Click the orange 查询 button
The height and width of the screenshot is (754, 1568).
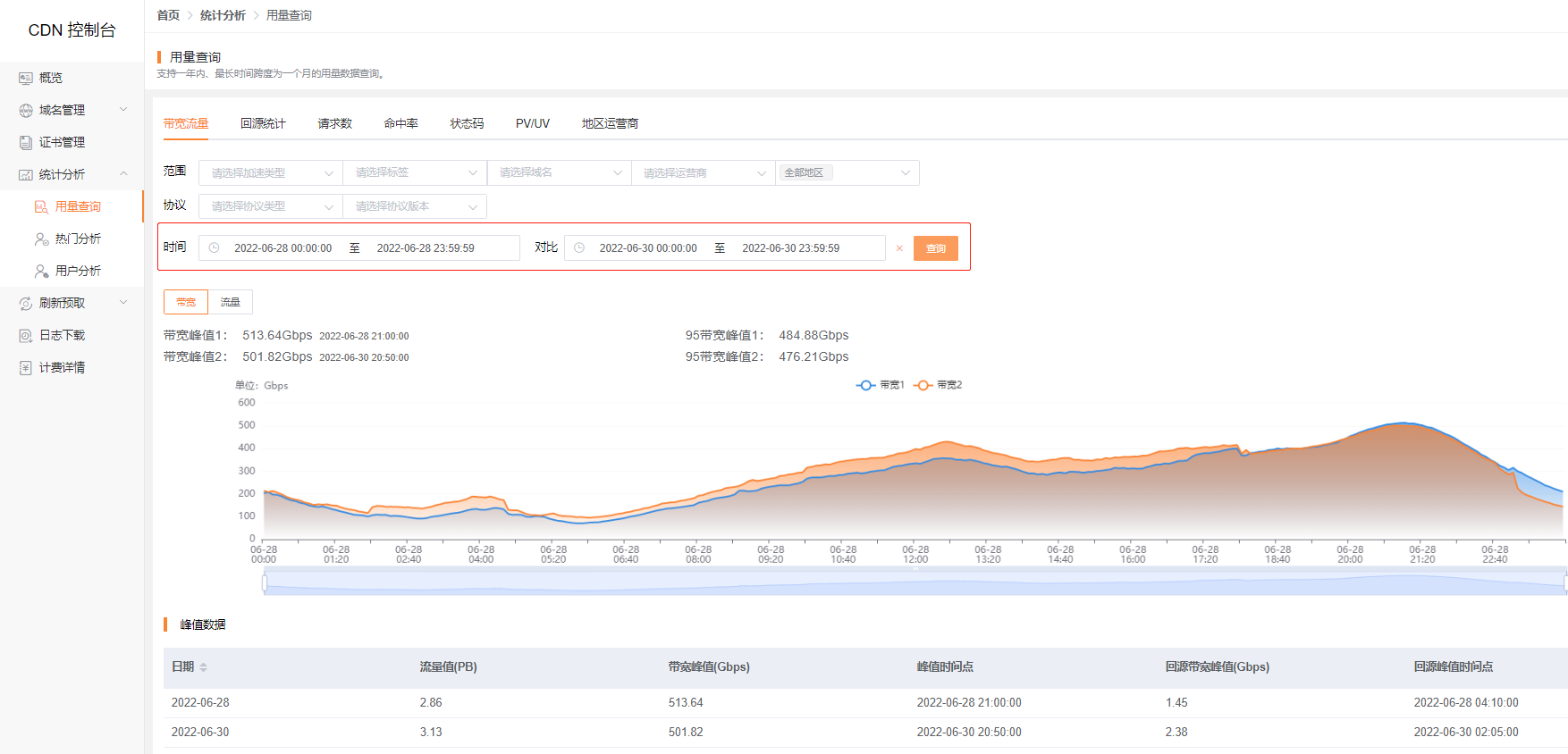point(935,249)
